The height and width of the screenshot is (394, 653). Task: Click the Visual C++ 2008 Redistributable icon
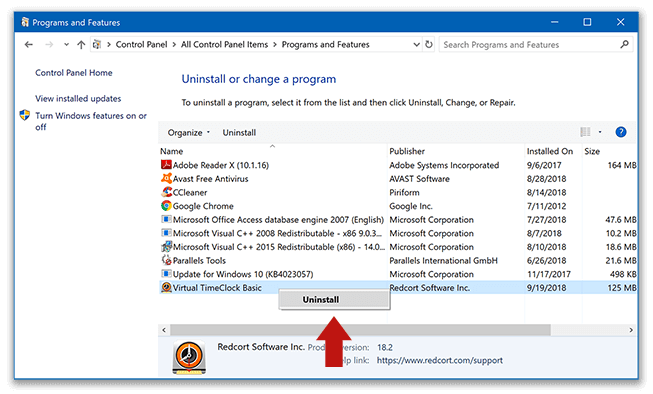[166, 233]
